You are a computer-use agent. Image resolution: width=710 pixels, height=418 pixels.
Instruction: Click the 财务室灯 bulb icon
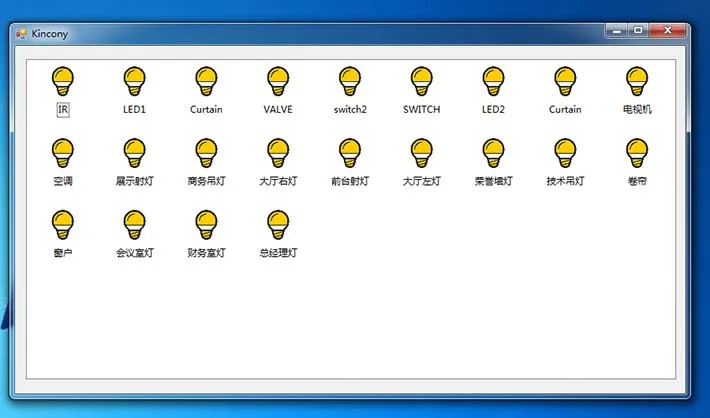coord(206,225)
